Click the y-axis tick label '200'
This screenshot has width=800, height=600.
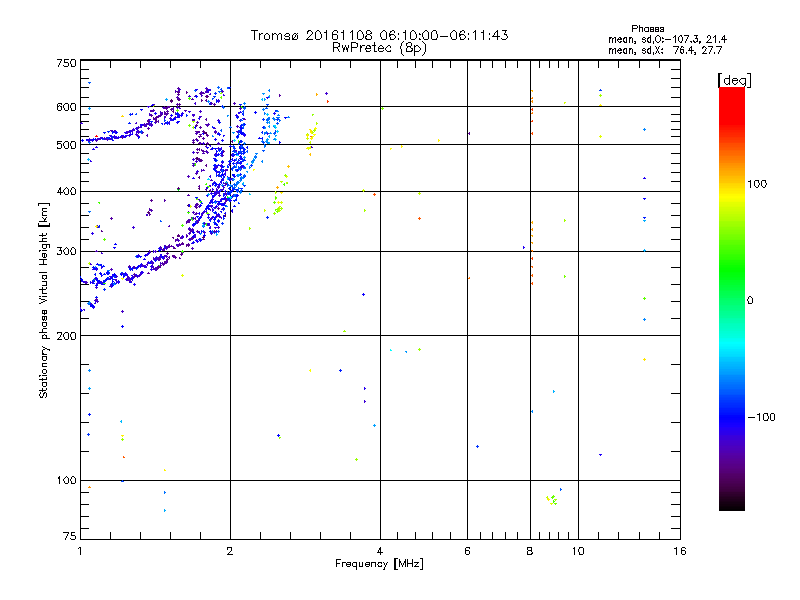click(x=67, y=335)
